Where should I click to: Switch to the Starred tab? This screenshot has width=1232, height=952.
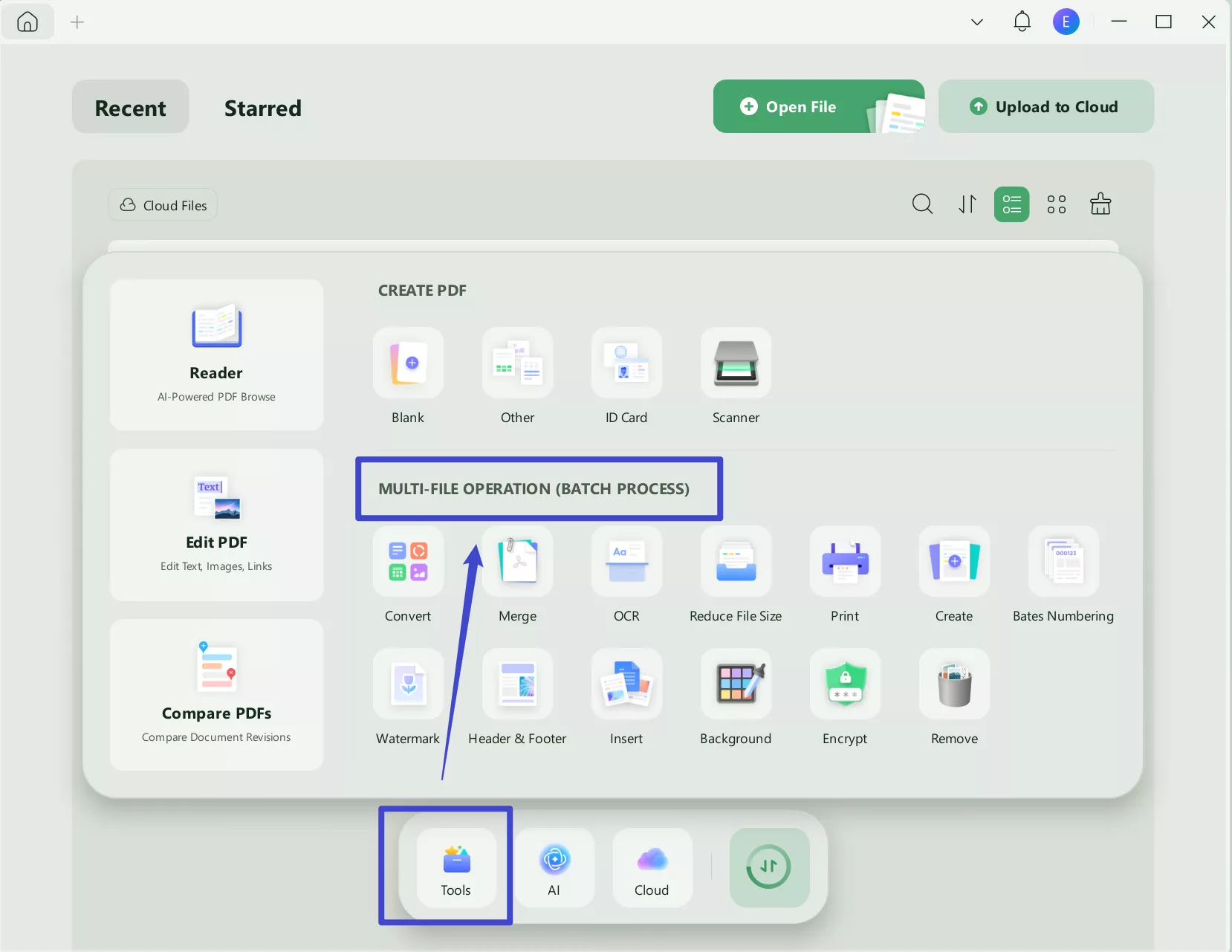(263, 108)
